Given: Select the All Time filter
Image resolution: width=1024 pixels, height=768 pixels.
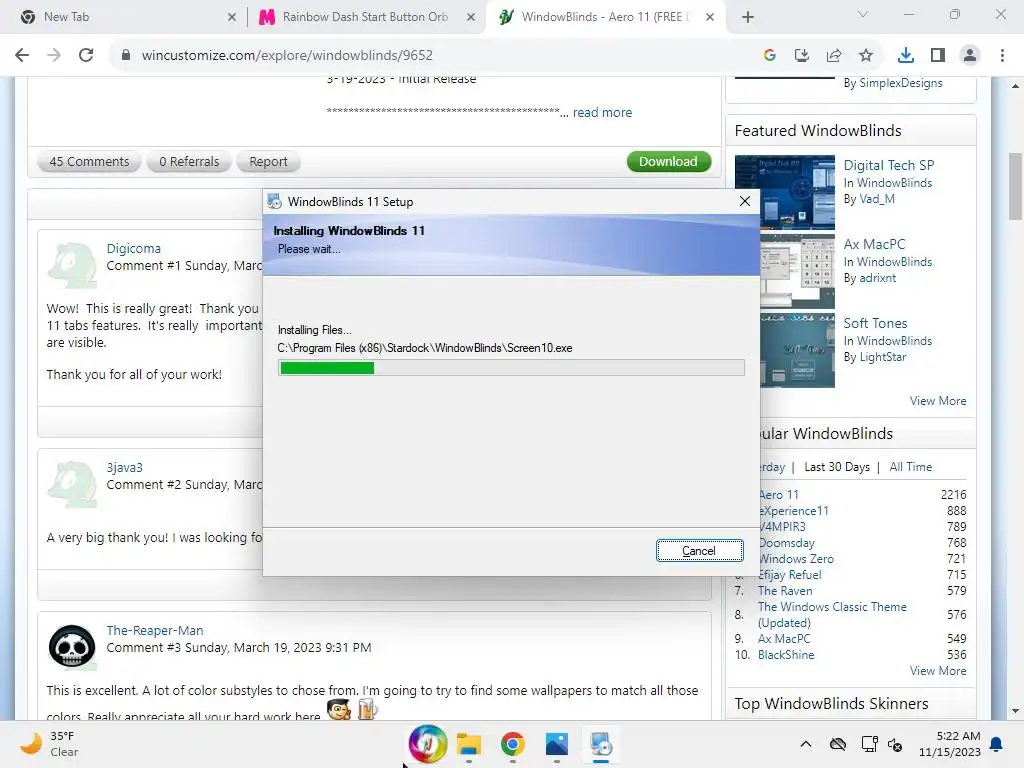Looking at the screenshot, I should (910, 467).
